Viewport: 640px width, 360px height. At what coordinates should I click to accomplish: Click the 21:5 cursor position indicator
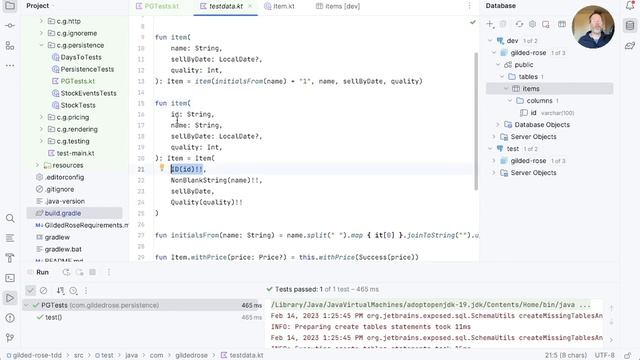[x=566, y=356]
